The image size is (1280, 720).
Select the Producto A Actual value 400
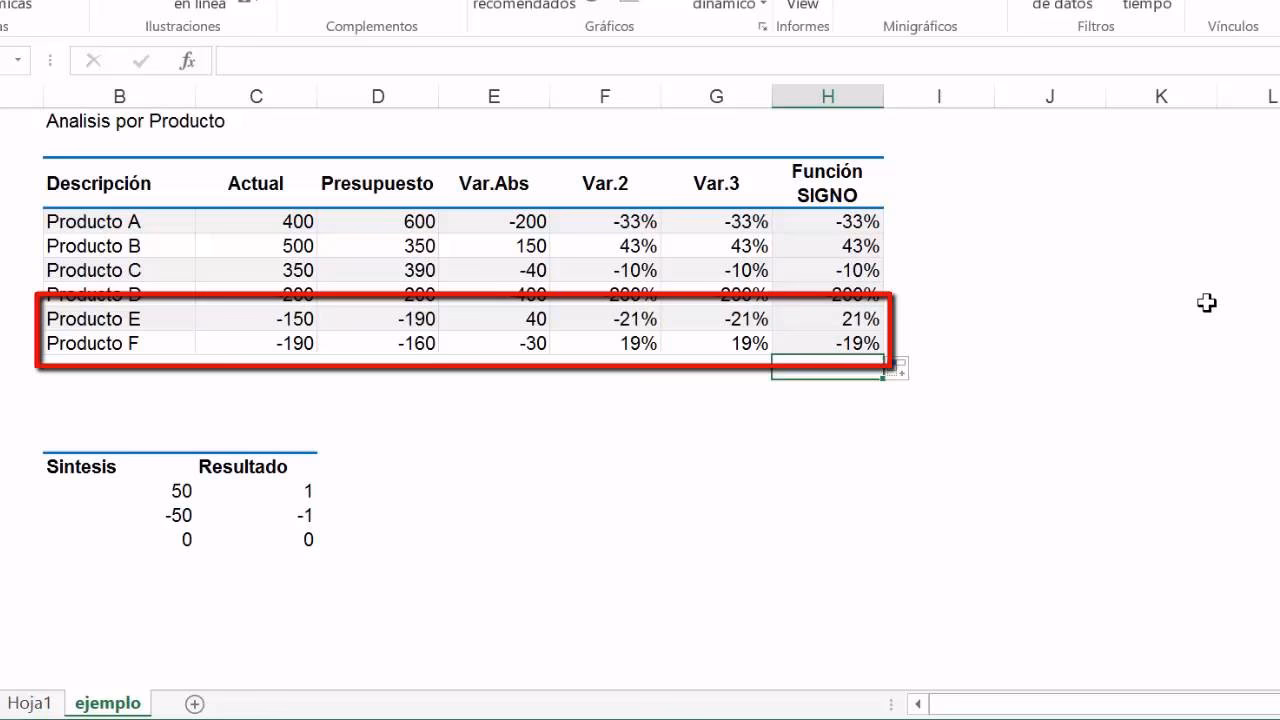point(256,222)
